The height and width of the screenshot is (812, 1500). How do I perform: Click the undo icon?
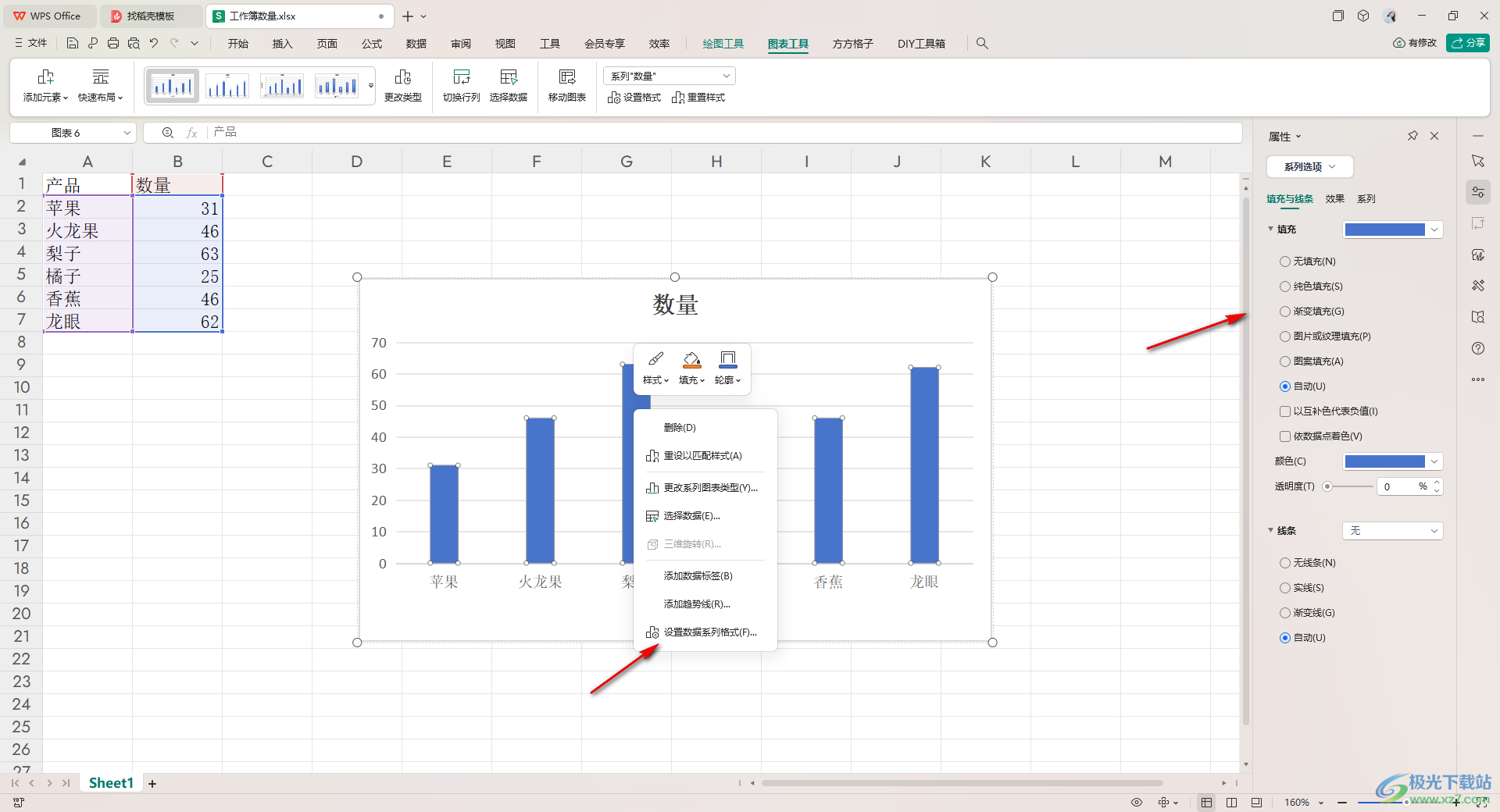coord(154,44)
